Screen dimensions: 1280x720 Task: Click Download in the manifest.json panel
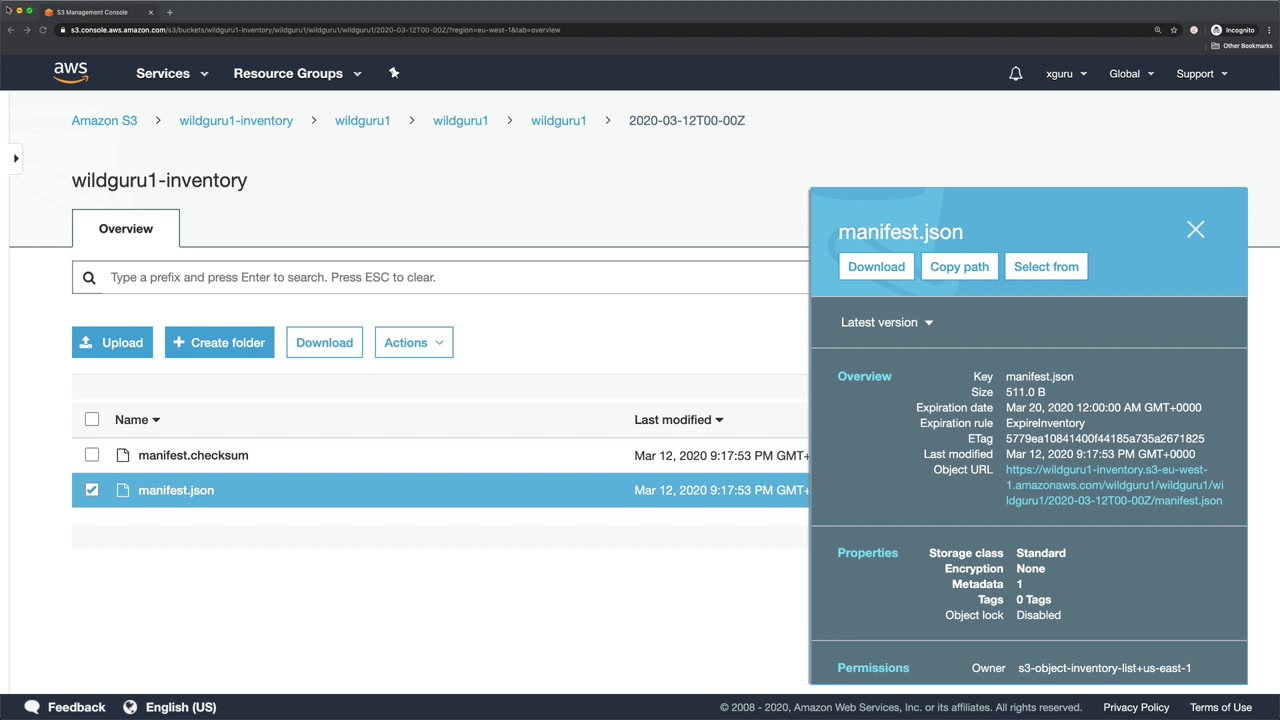876,267
